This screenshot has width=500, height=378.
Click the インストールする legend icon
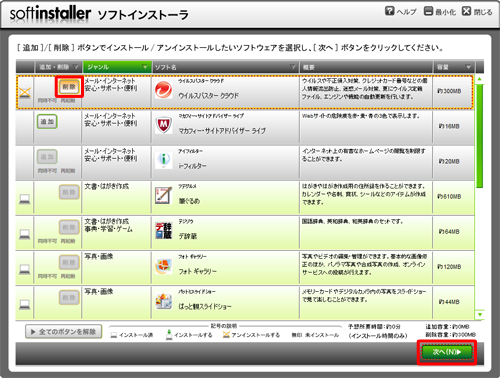click(x=169, y=334)
